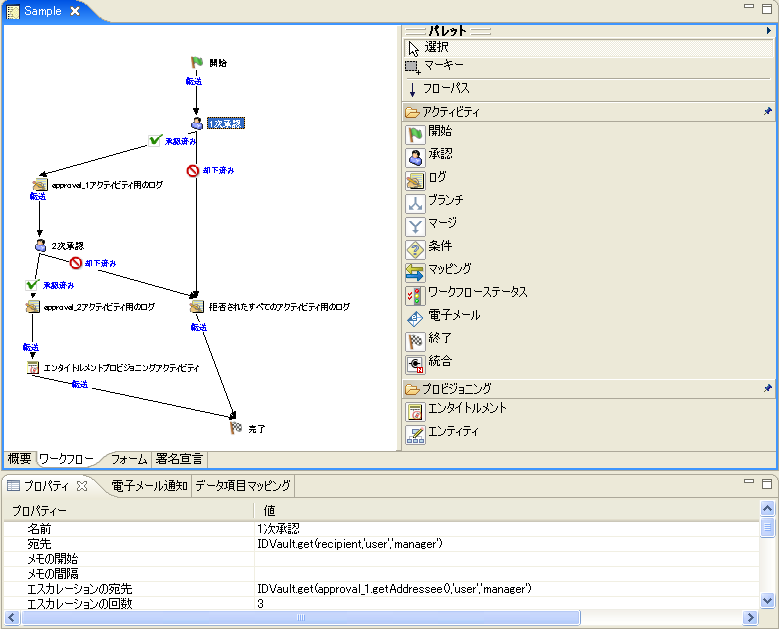
Task: Click the プロパティー column header
Action: click(x=129, y=511)
